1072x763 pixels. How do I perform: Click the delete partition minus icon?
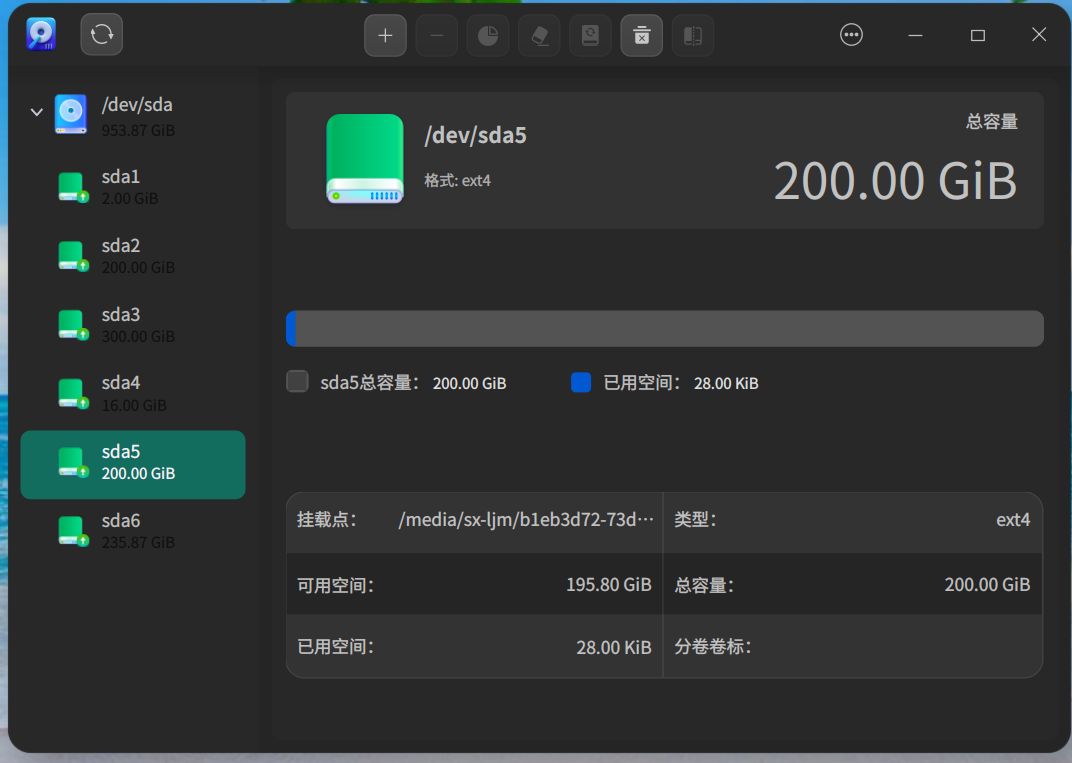pyautogui.click(x=436, y=34)
